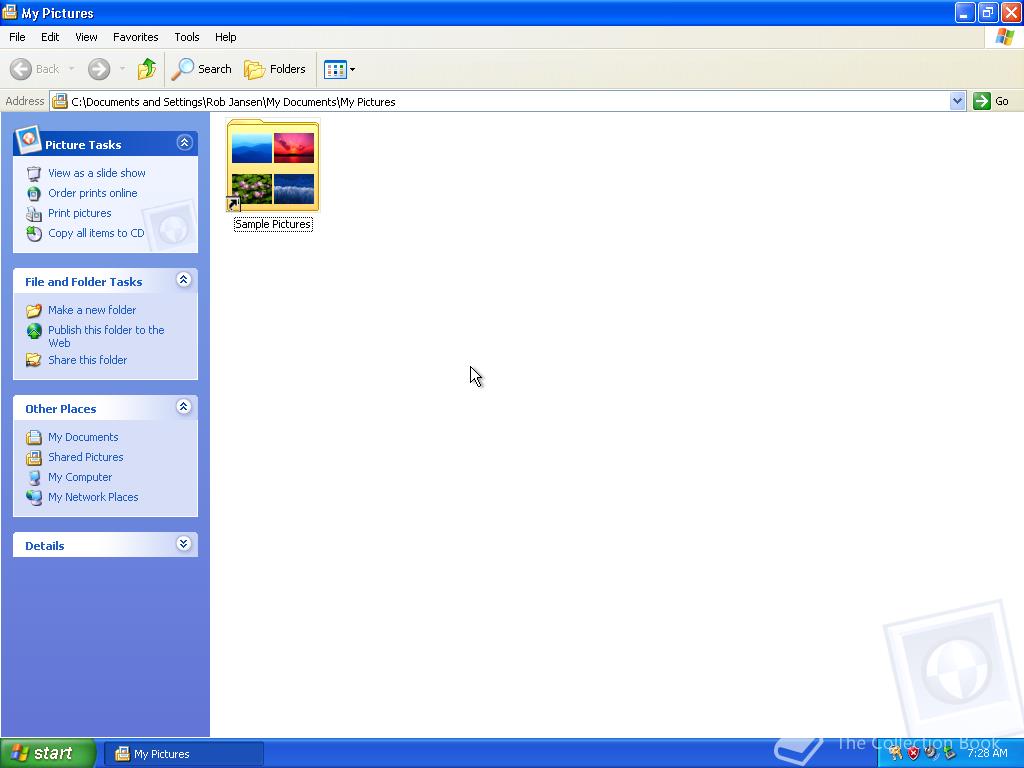The height and width of the screenshot is (768, 1024).
Task: Click the Windows flag logo in menu bar
Action: (1004, 37)
